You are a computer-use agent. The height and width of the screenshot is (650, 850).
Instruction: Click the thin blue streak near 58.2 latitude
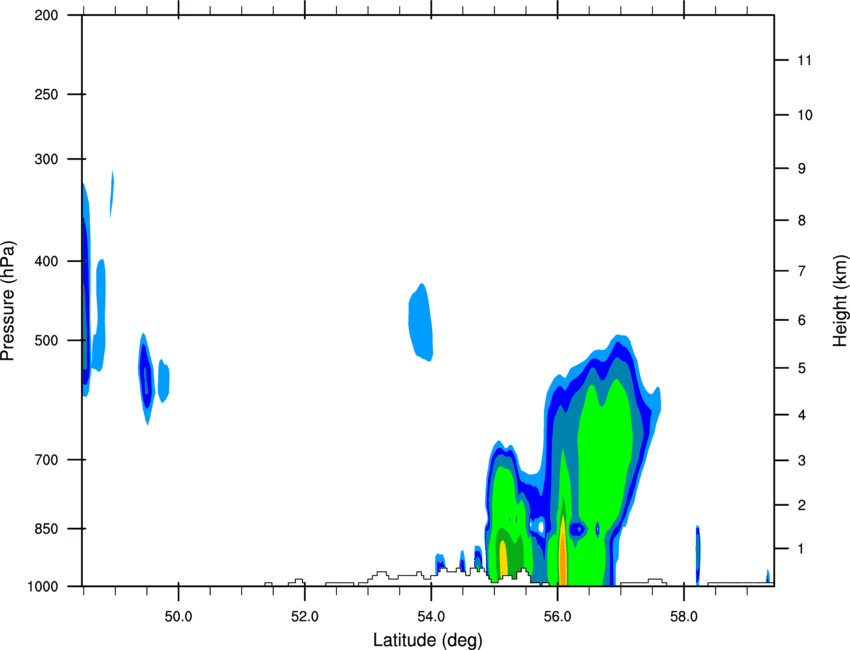[698, 556]
